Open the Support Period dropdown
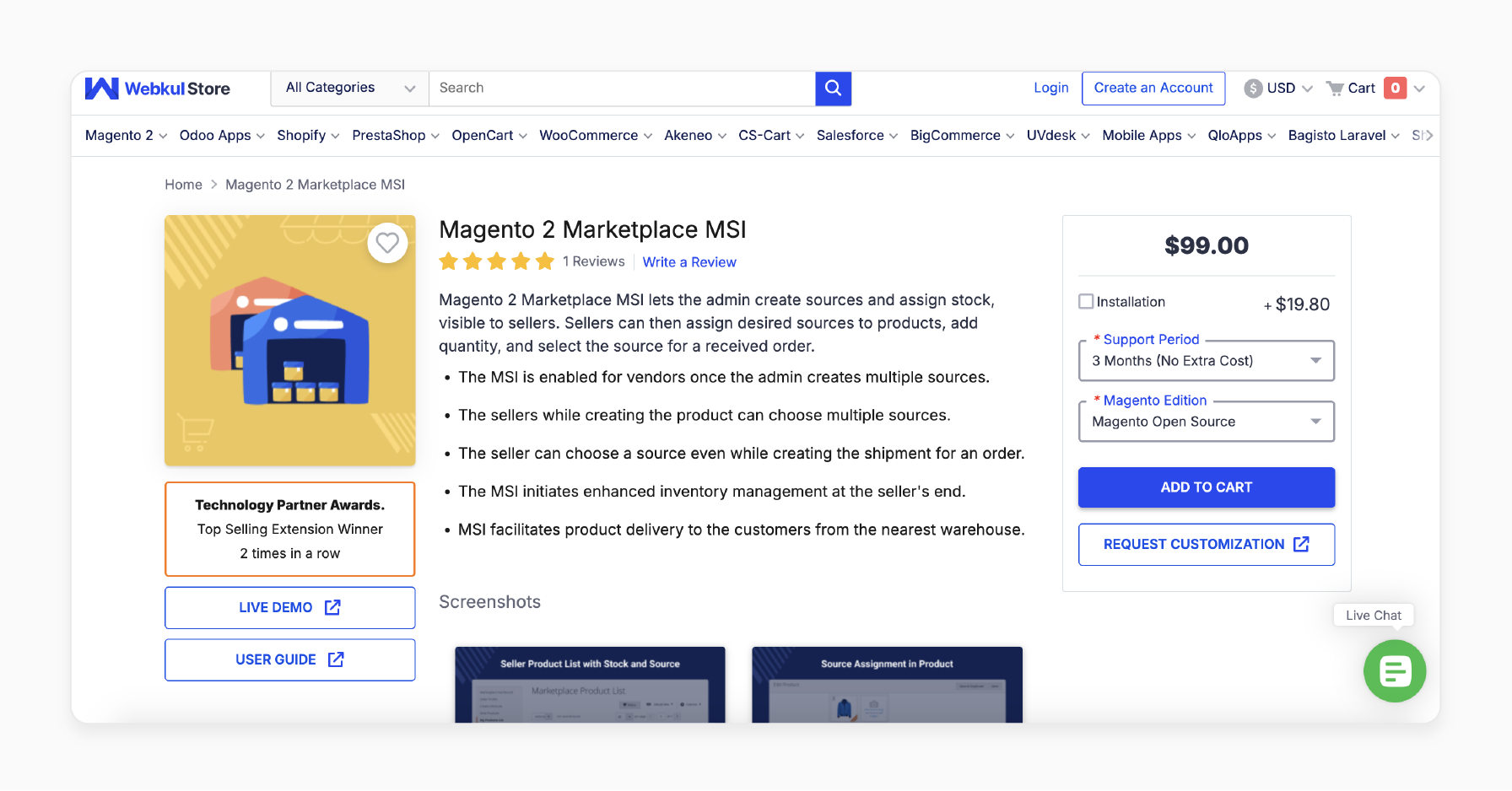Image resolution: width=1512 pixels, height=791 pixels. 1206,361
